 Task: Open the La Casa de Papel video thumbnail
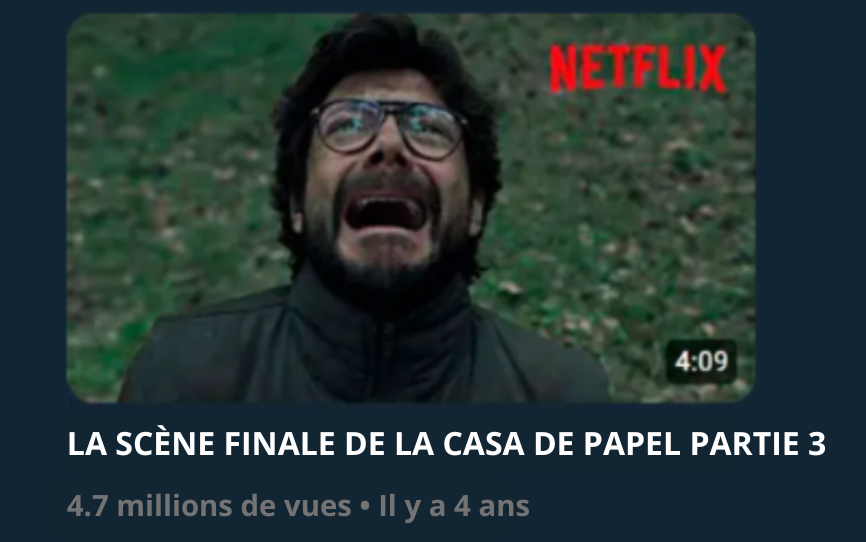point(411,208)
